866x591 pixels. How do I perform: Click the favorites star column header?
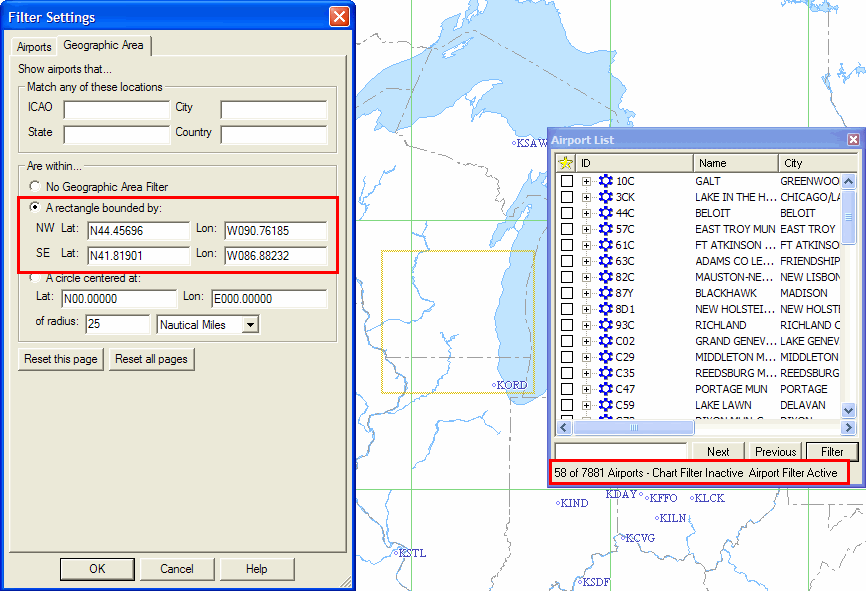(x=566, y=163)
